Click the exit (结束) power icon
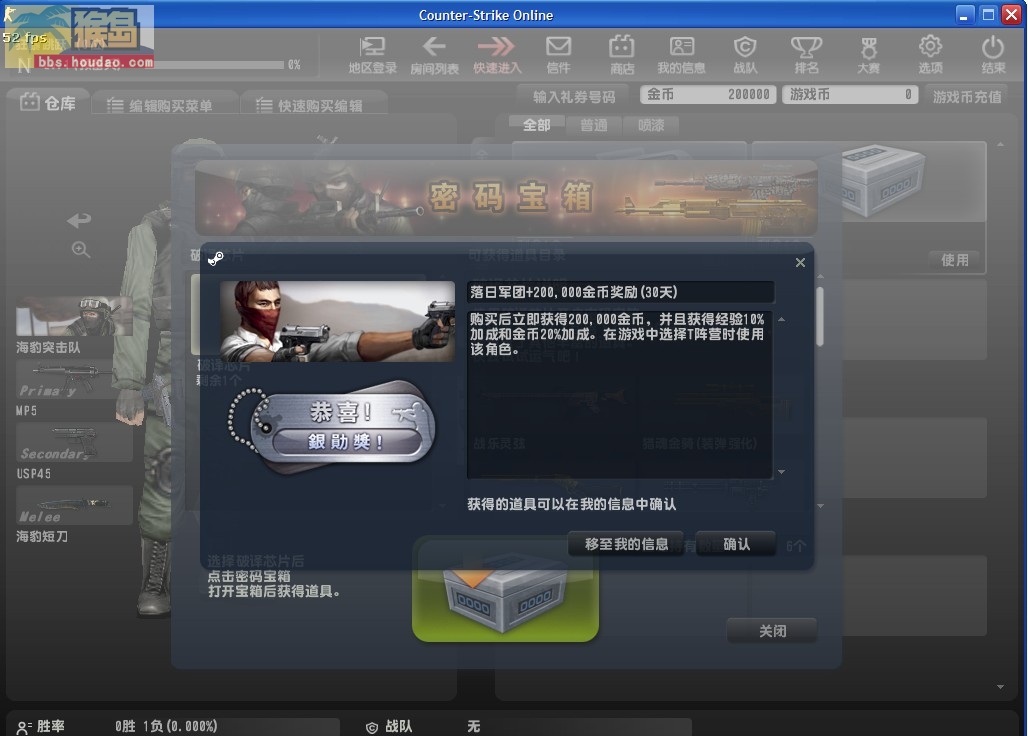This screenshot has width=1028, height=736. [993, 54]
